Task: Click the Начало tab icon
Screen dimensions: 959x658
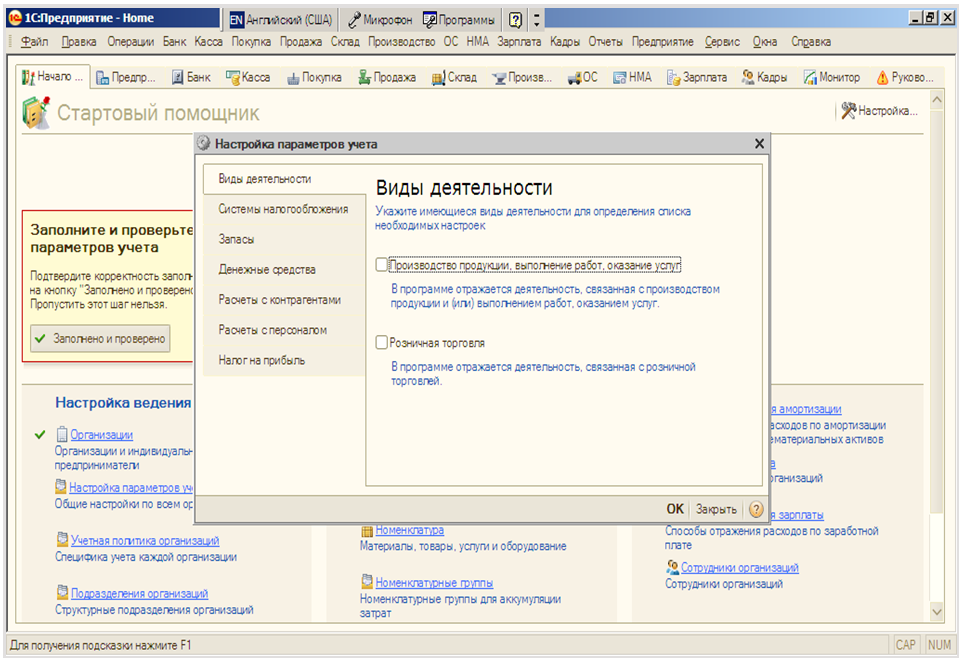Action: click(29, 78)
